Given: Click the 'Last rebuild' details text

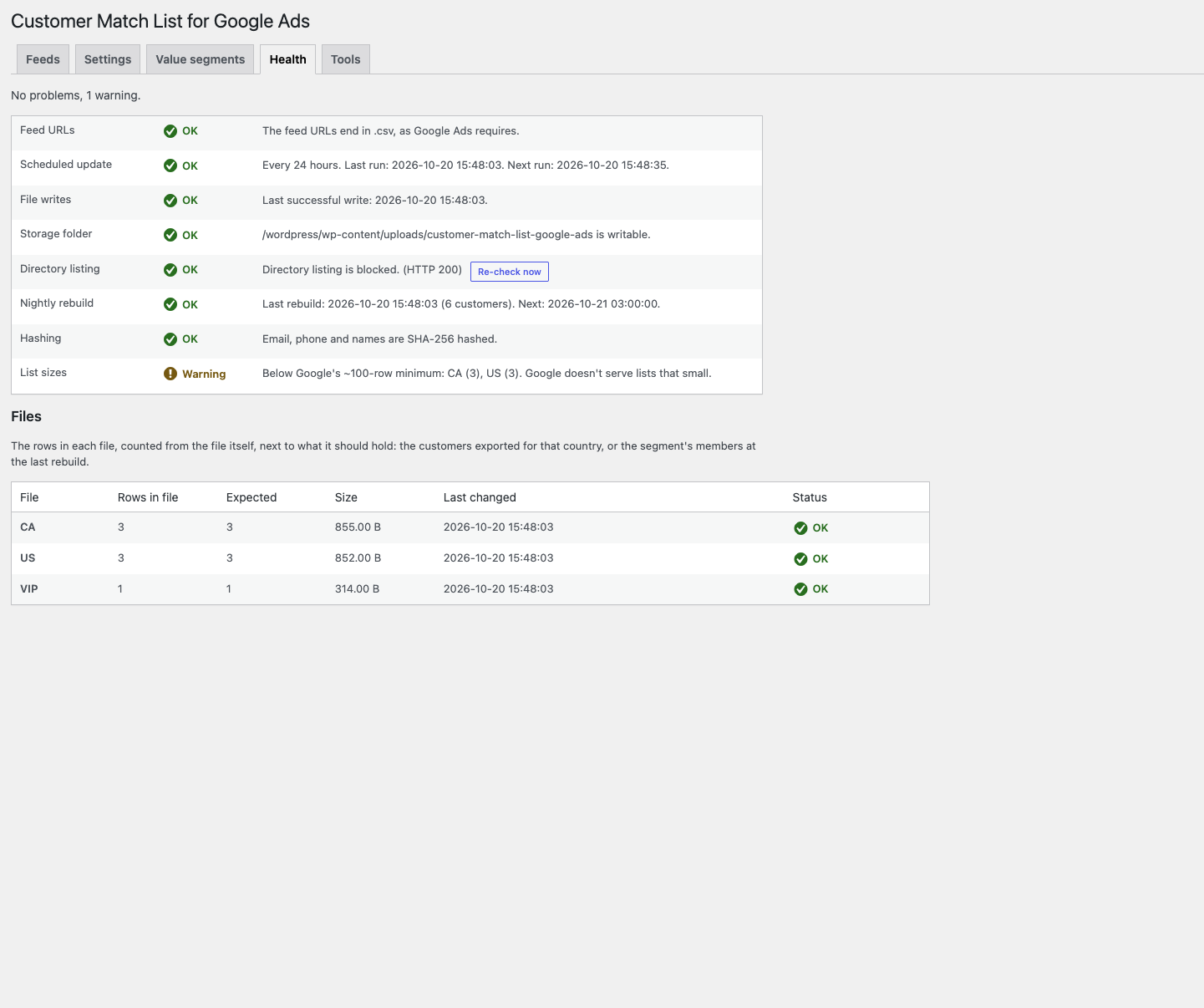Looking at the screenshot, I should click(x=461, y=304).
